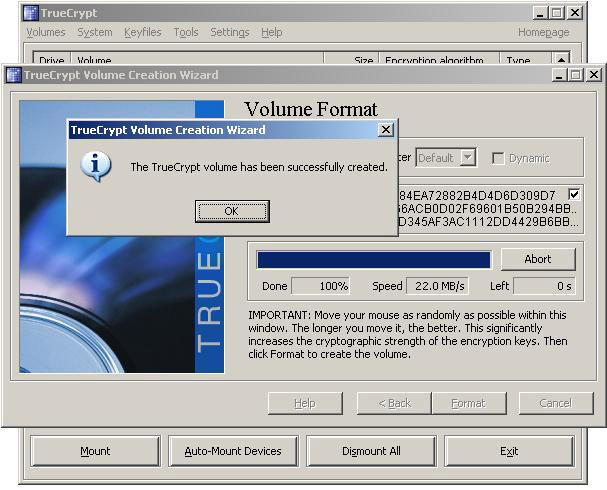
Task: Click the blue information icon in the dialog
Action: (x=96, y=166)
